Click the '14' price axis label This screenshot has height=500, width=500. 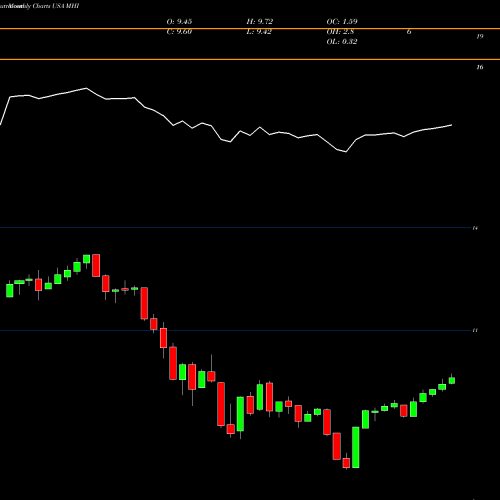click(x=475, y=228)
